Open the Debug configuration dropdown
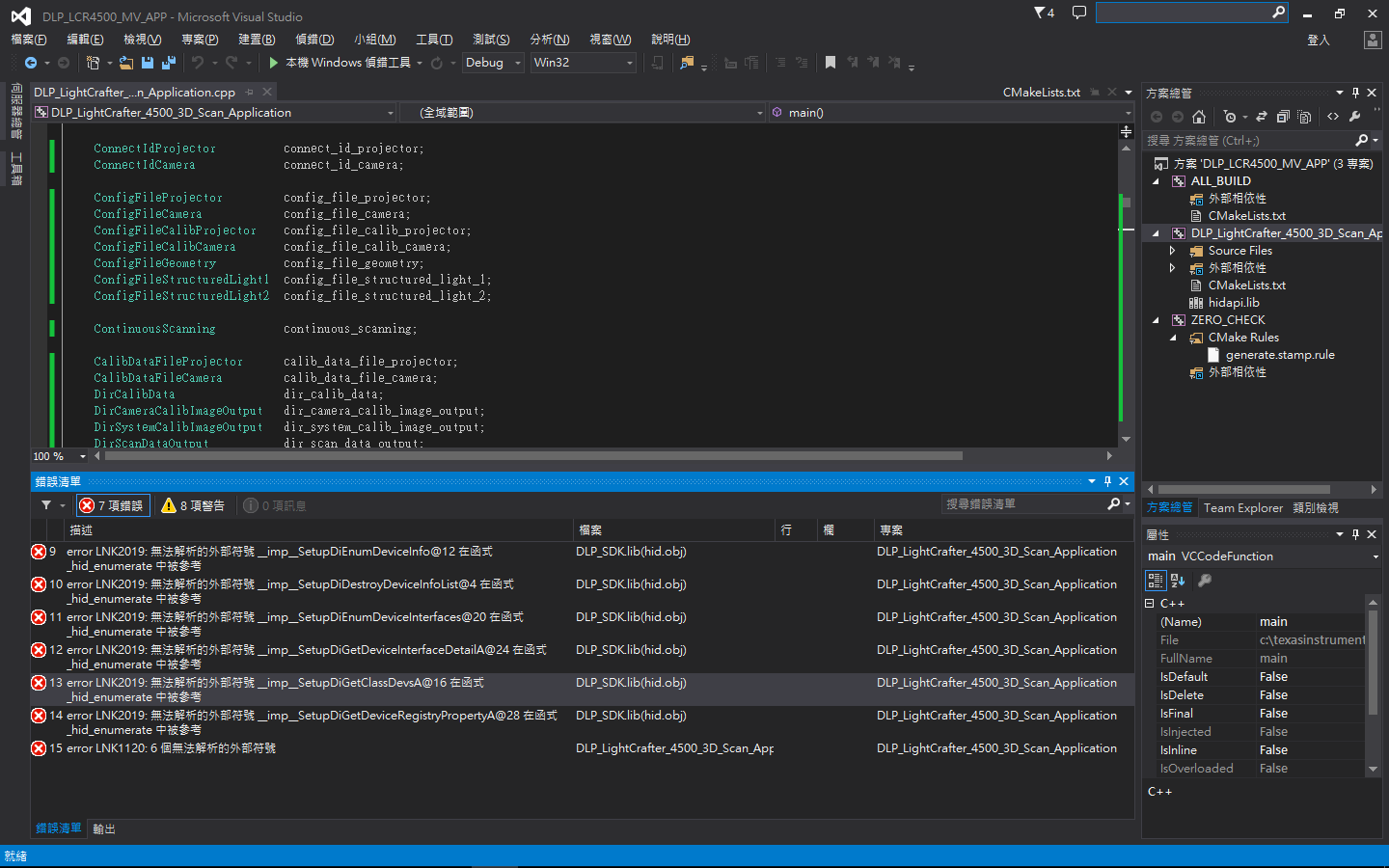 493,63
